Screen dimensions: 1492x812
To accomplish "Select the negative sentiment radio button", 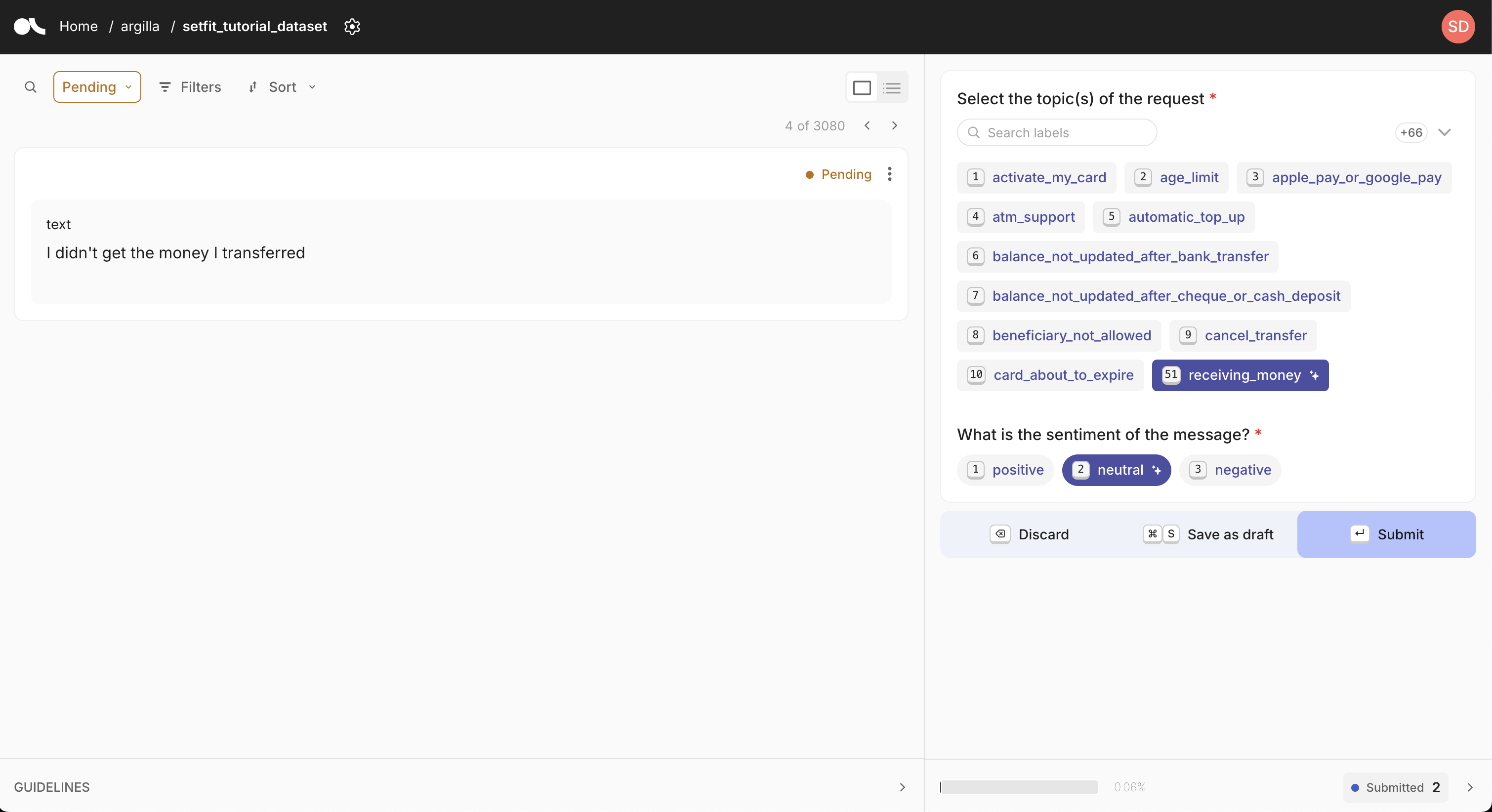I will click(x=1231, y=470).
